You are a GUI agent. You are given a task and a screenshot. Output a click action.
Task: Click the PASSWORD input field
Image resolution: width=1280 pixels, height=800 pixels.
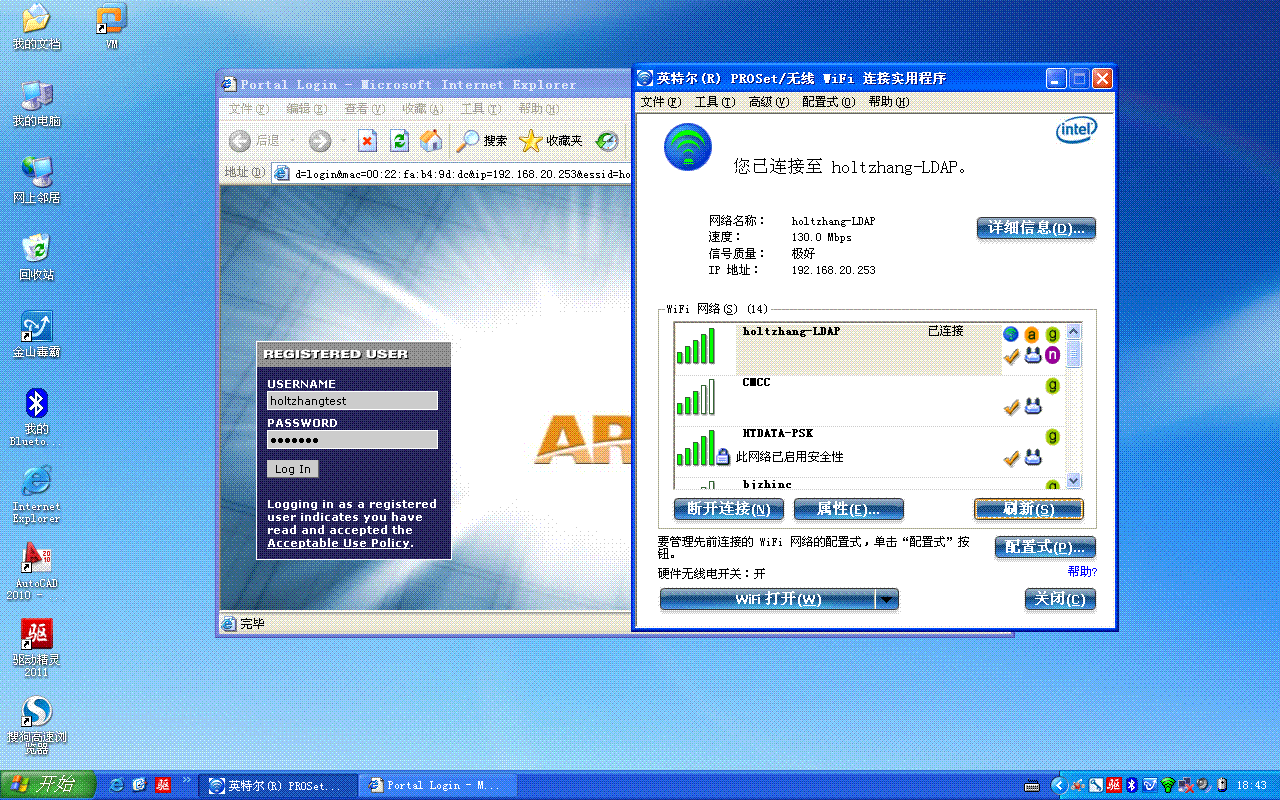point(352,439)
